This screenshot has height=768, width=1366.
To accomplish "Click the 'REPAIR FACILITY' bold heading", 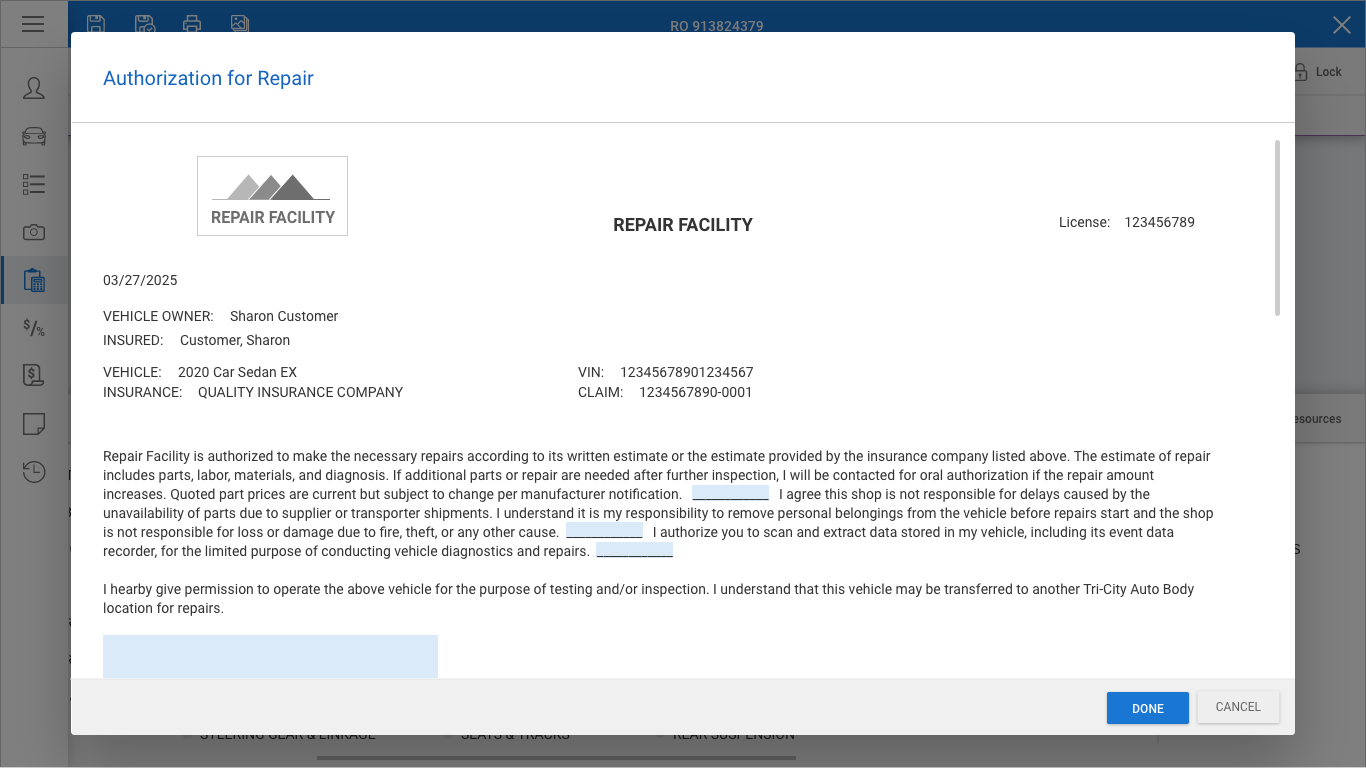I will (683, 225).
